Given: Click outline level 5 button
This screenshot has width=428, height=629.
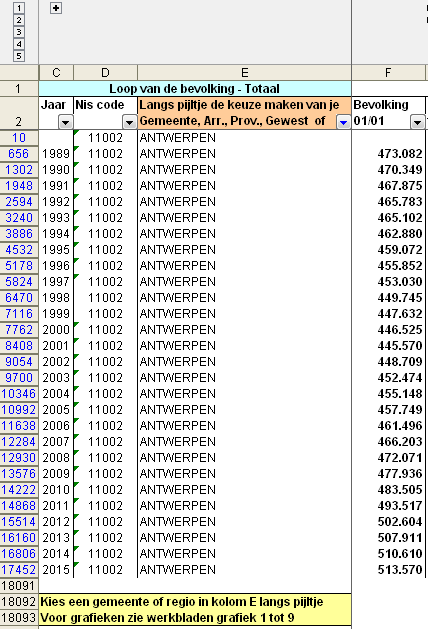Looking at the screenshot, I should click(18, 56).
